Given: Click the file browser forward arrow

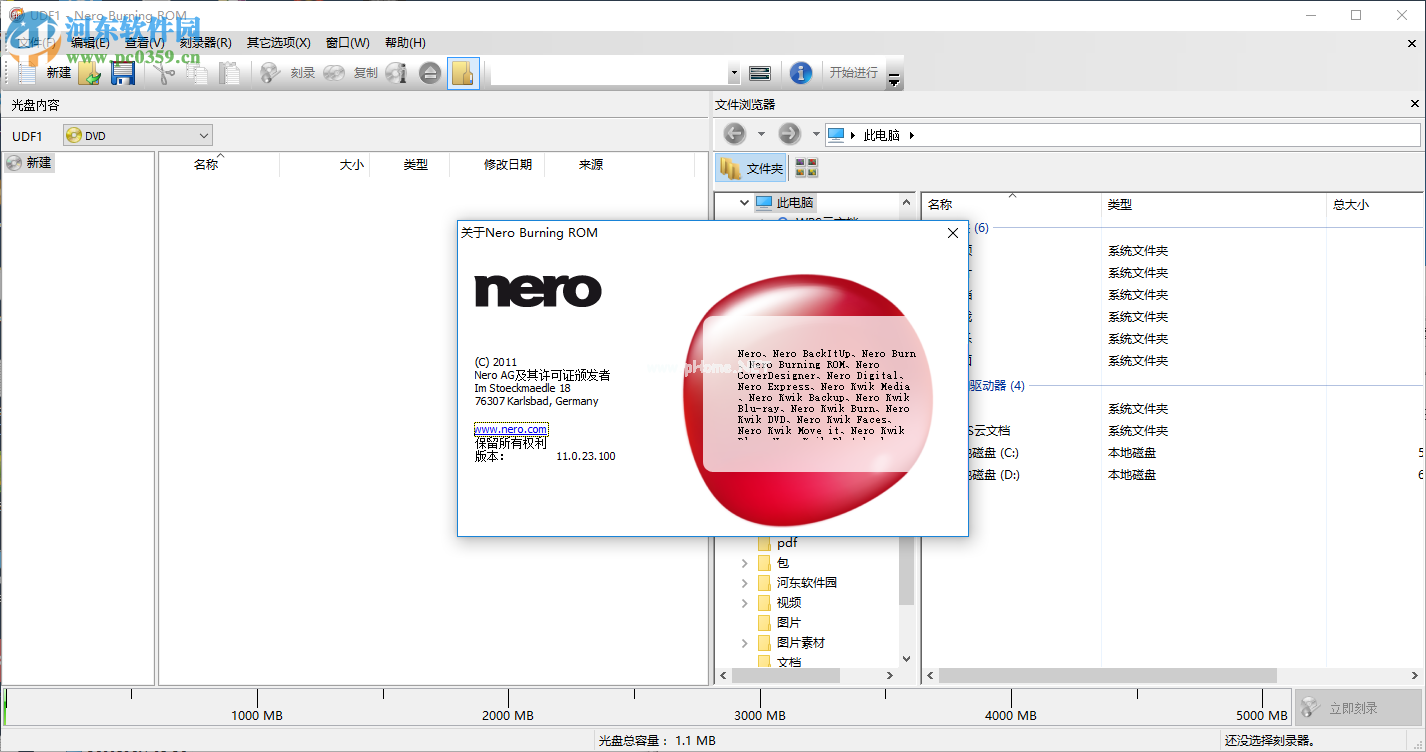Looking at the screenshot, I should [x=789, y=134].
